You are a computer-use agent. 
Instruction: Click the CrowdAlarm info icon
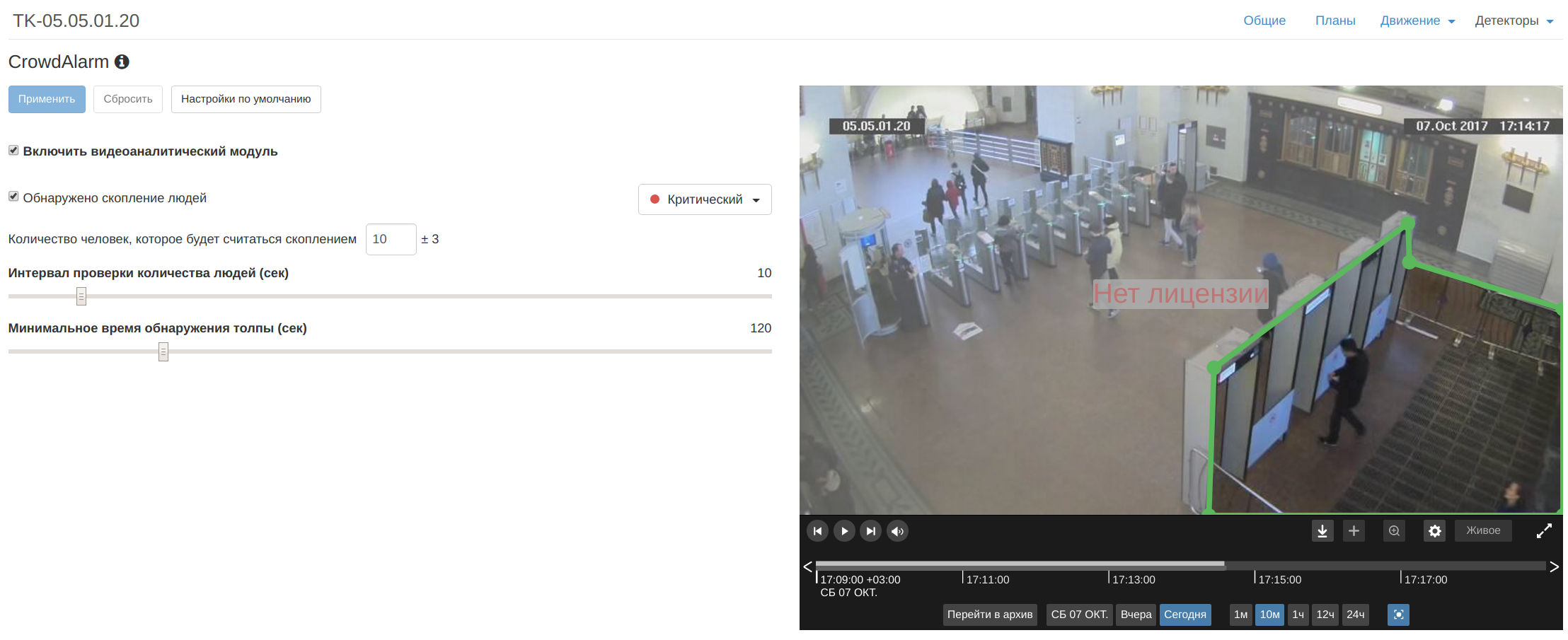[x=122, y=62]
